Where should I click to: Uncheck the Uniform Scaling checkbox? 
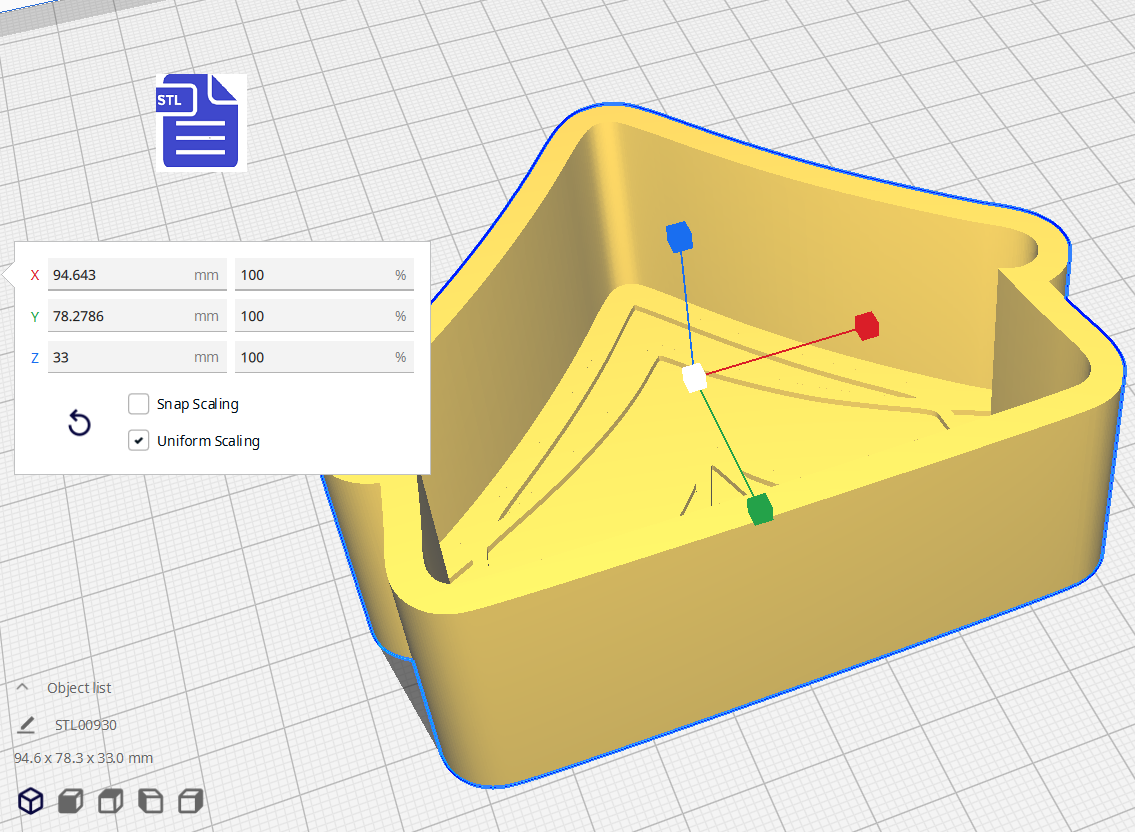139,440
